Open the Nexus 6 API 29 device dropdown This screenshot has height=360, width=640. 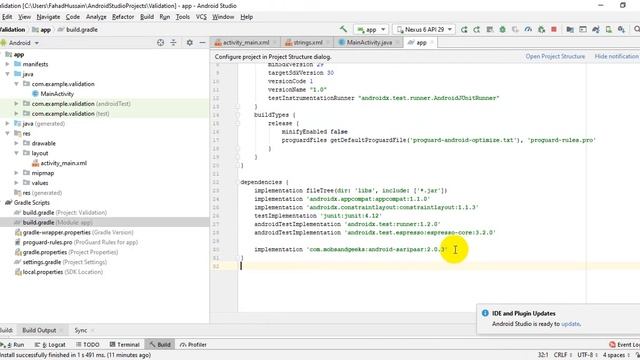424,29
